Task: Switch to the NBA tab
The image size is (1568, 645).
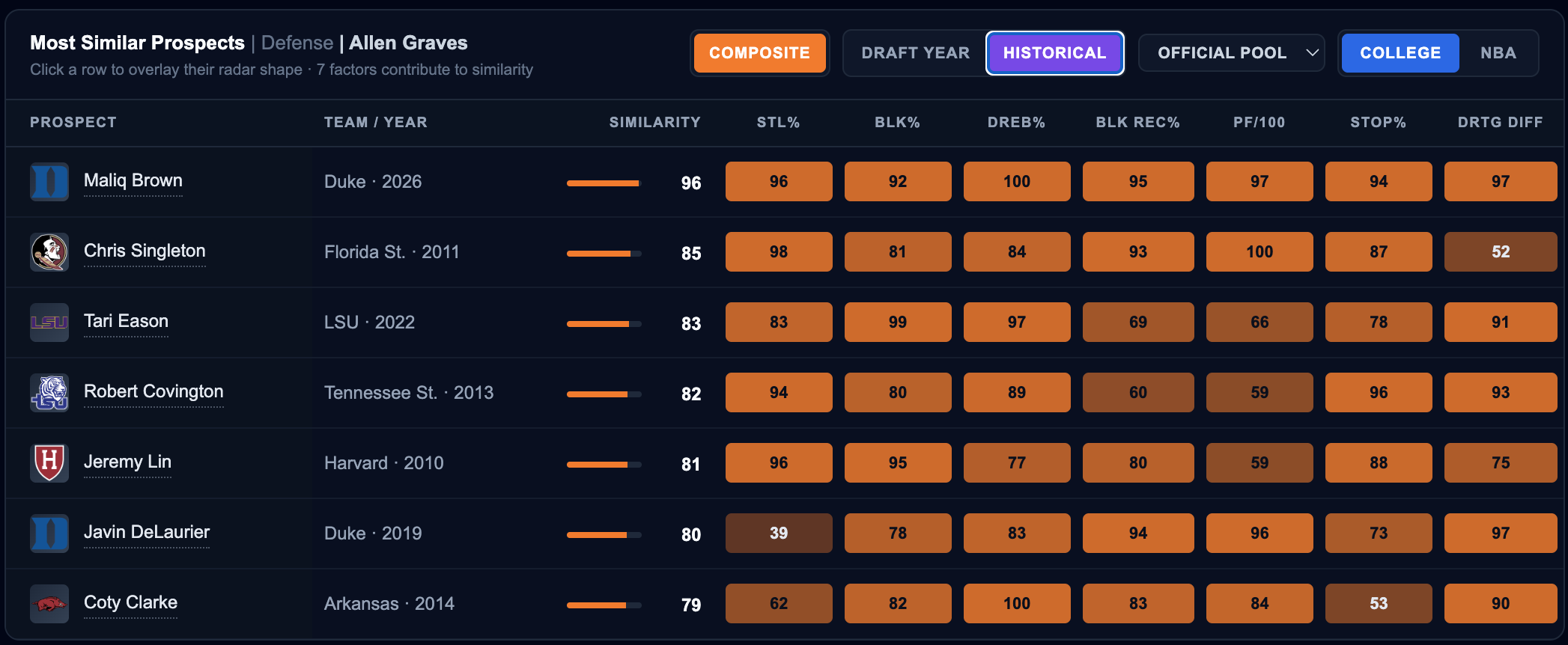Action: pyautogui.click(x=1498, y=53)
